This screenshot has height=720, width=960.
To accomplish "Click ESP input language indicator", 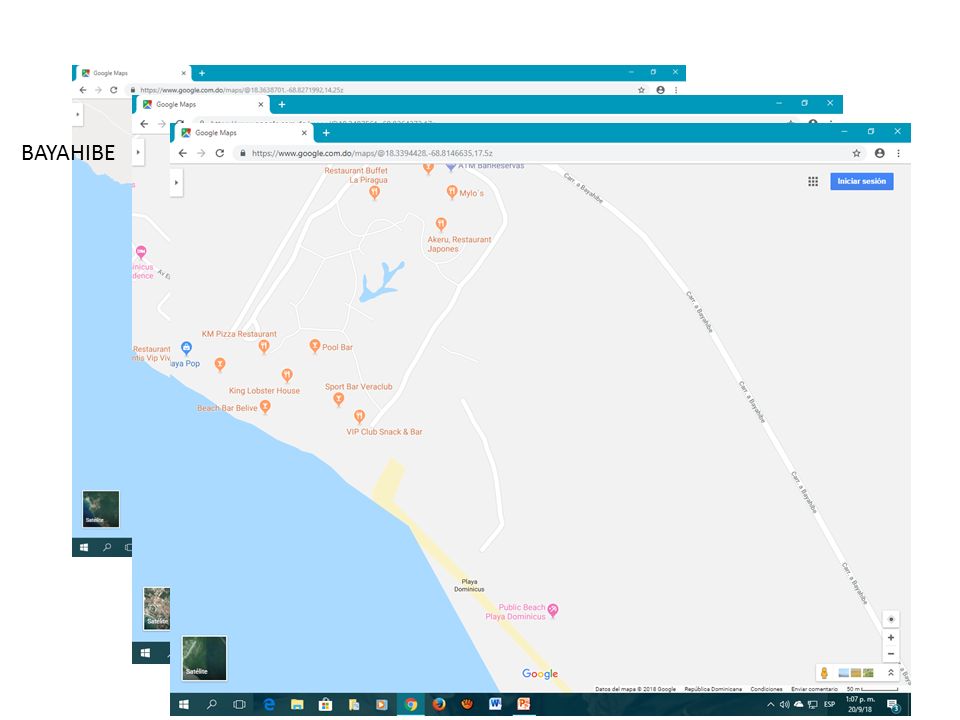I will [830, 705].
